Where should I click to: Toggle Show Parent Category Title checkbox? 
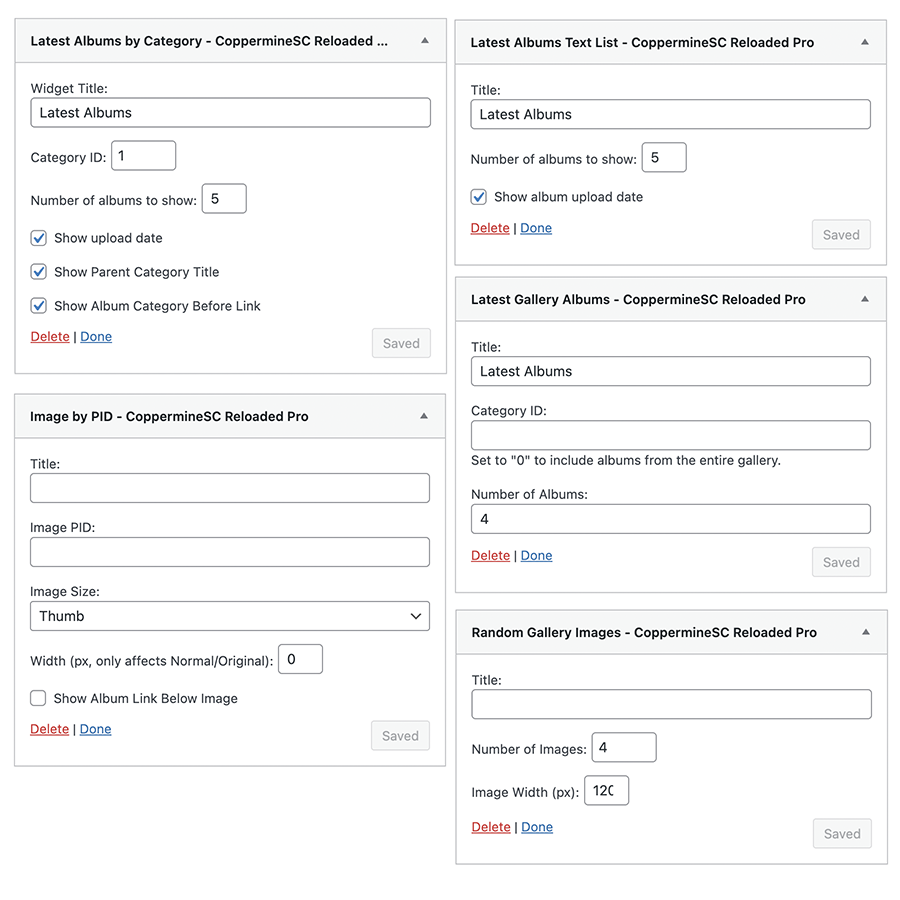pos(39,272)
